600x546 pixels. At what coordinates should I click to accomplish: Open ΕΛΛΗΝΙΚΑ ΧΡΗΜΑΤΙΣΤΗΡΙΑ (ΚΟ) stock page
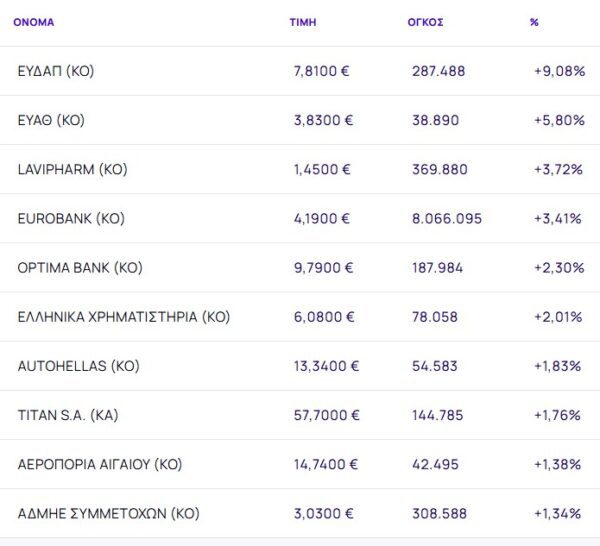click(124, 317)
